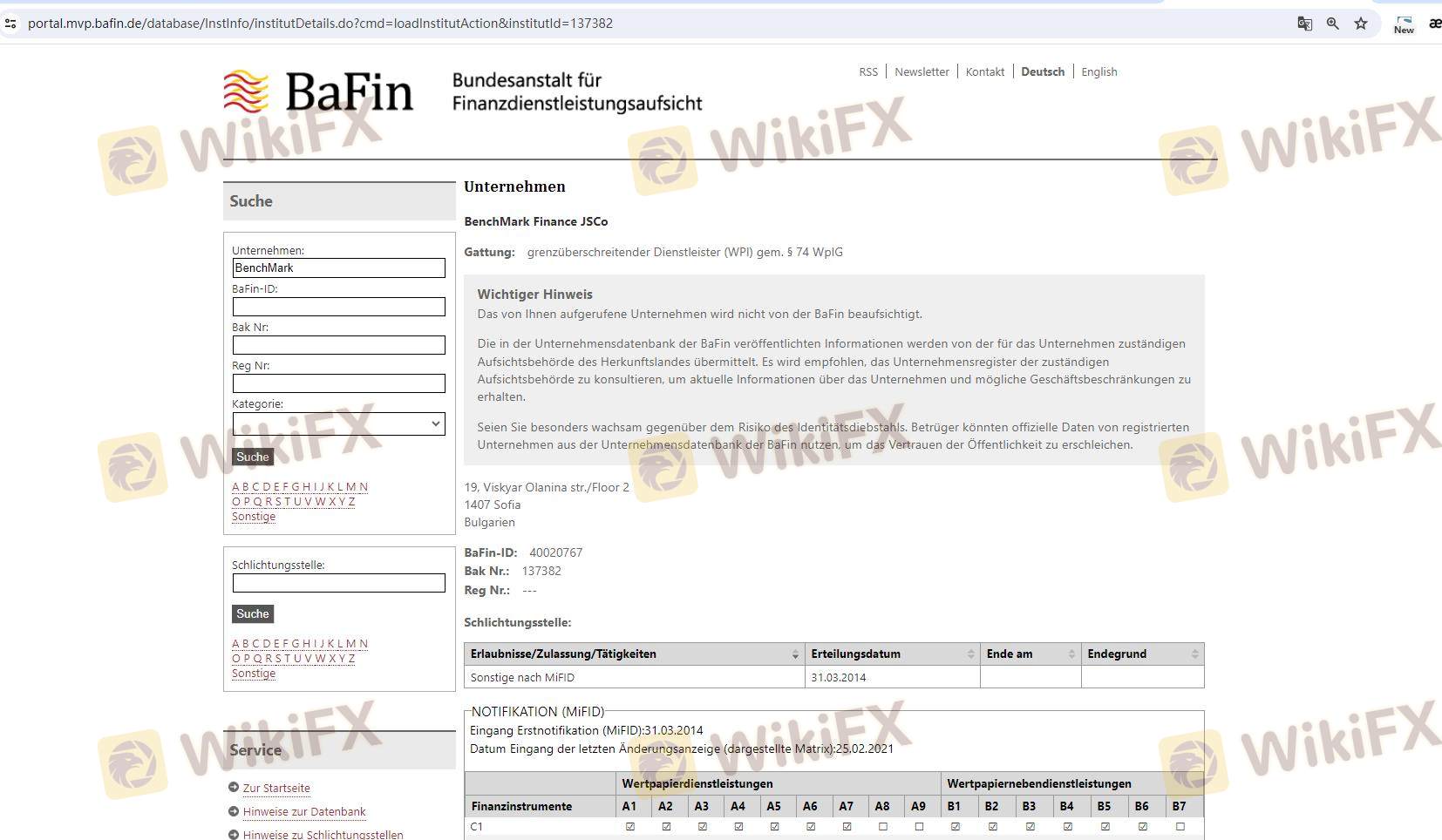This screenshot has height=840, width=1442.
Task: Click the New tab icon in browser toolbar
Action: click(x=1404, y=24)
